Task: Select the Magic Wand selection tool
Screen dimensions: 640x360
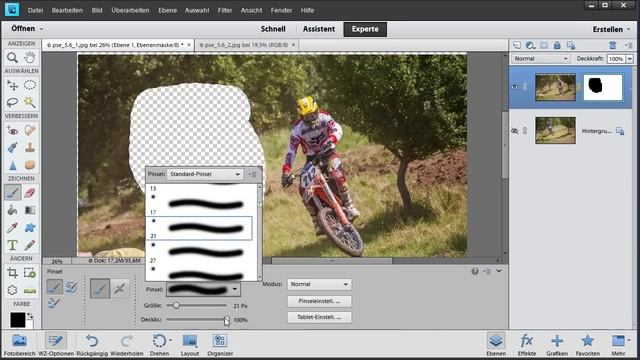Action: click(29, 102)
